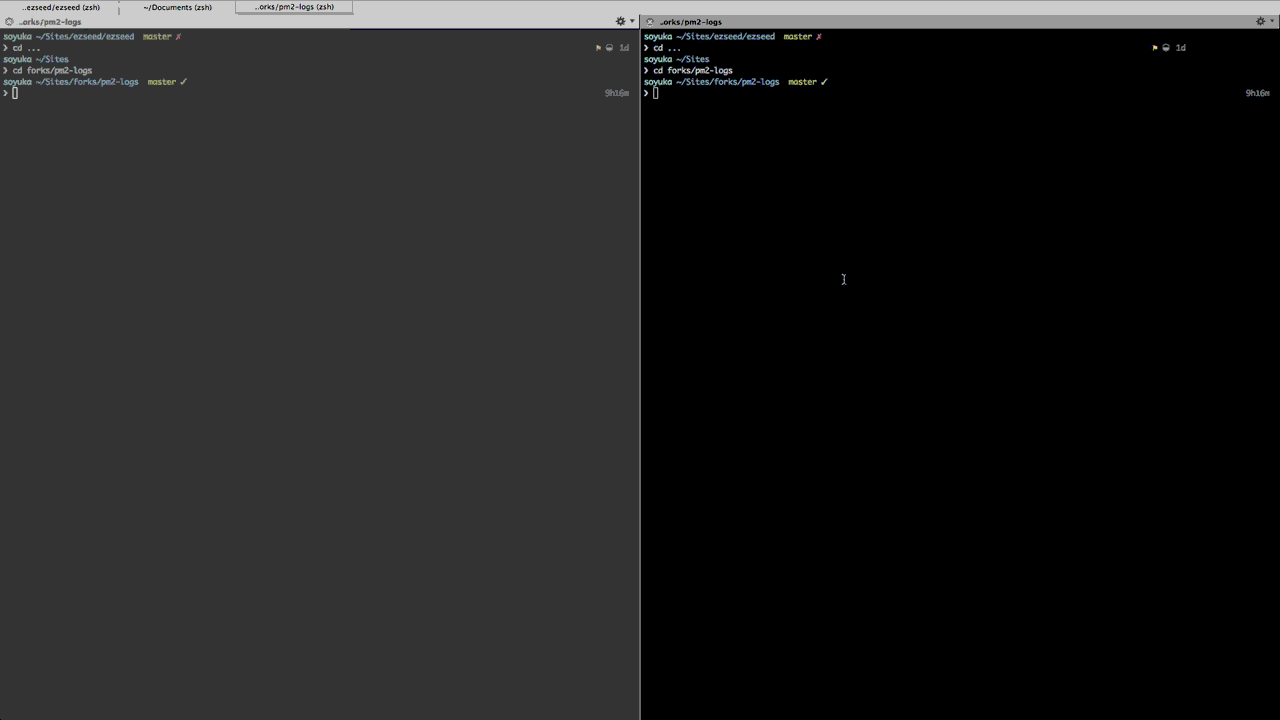Open the dropdown arrow next to left gear icon
Image resolution: width=1280 pixels, height=720 pixels.
(632, 21)
